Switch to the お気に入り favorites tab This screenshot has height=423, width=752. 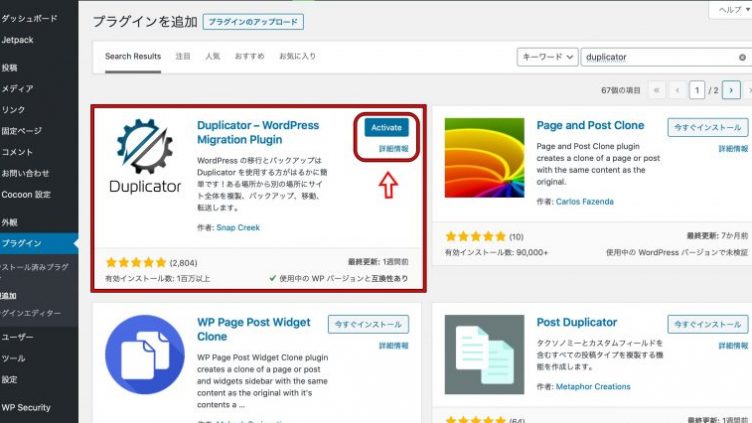click(297, 56)
